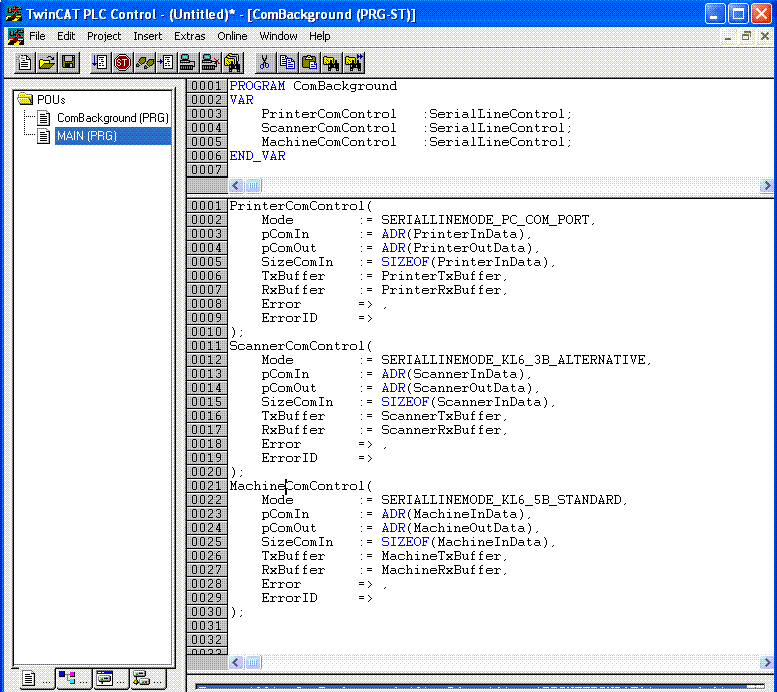Click SERIALLINEMODE_PC_COM_PORT in the code
777x692 pixels.
coord(485,220)
